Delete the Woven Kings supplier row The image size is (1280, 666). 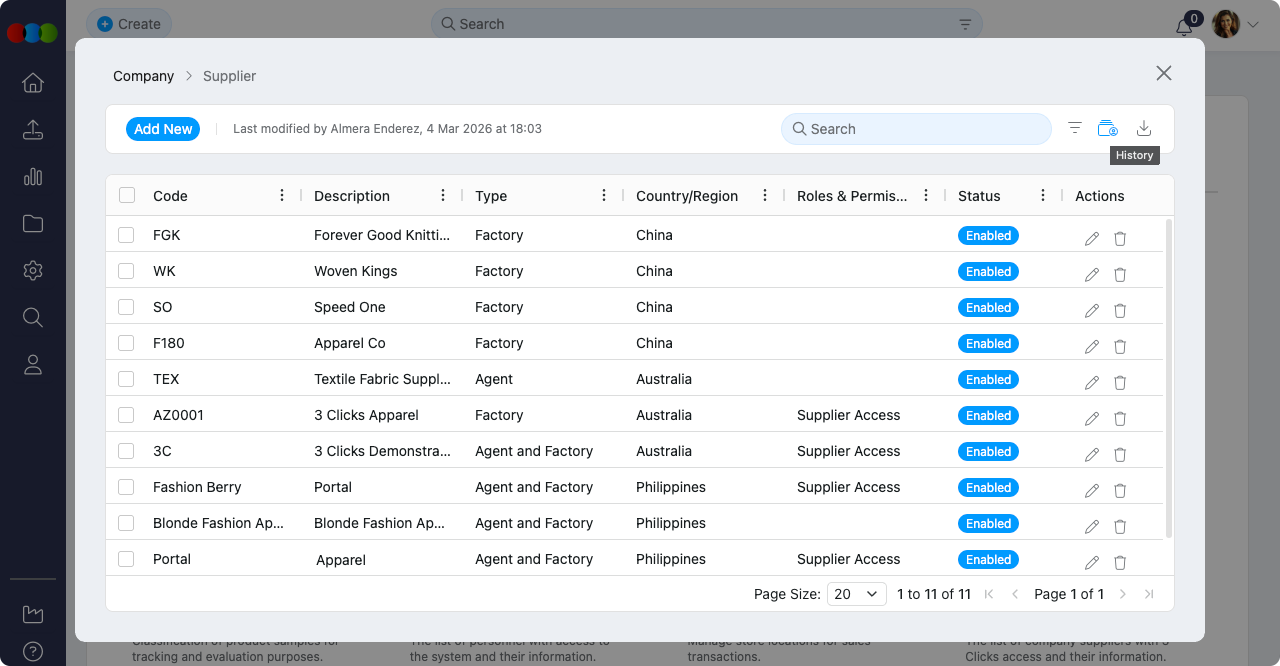pos(1120,275)
